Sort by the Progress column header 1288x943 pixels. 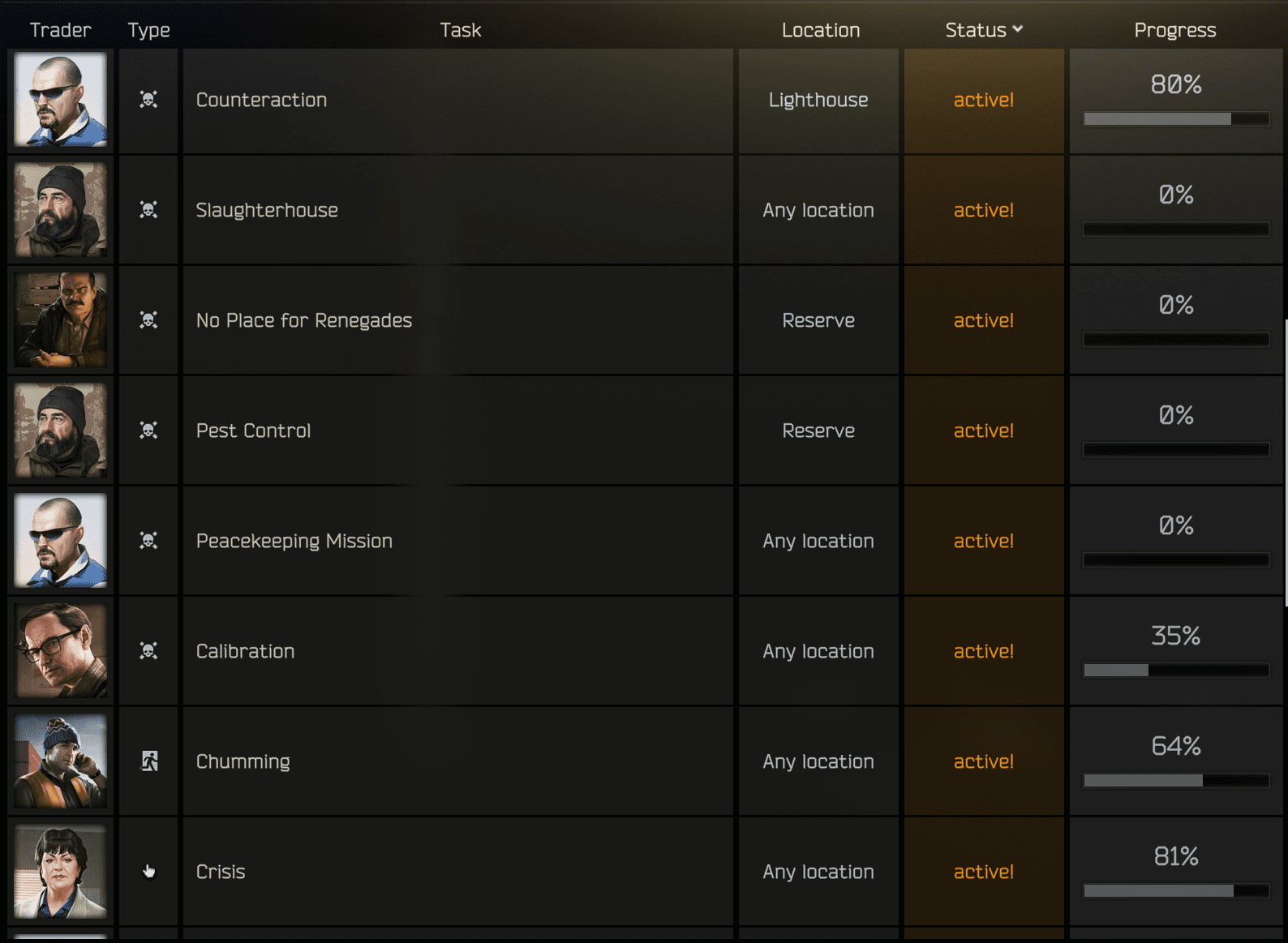pyautogui.click(x=1174, y=30)
